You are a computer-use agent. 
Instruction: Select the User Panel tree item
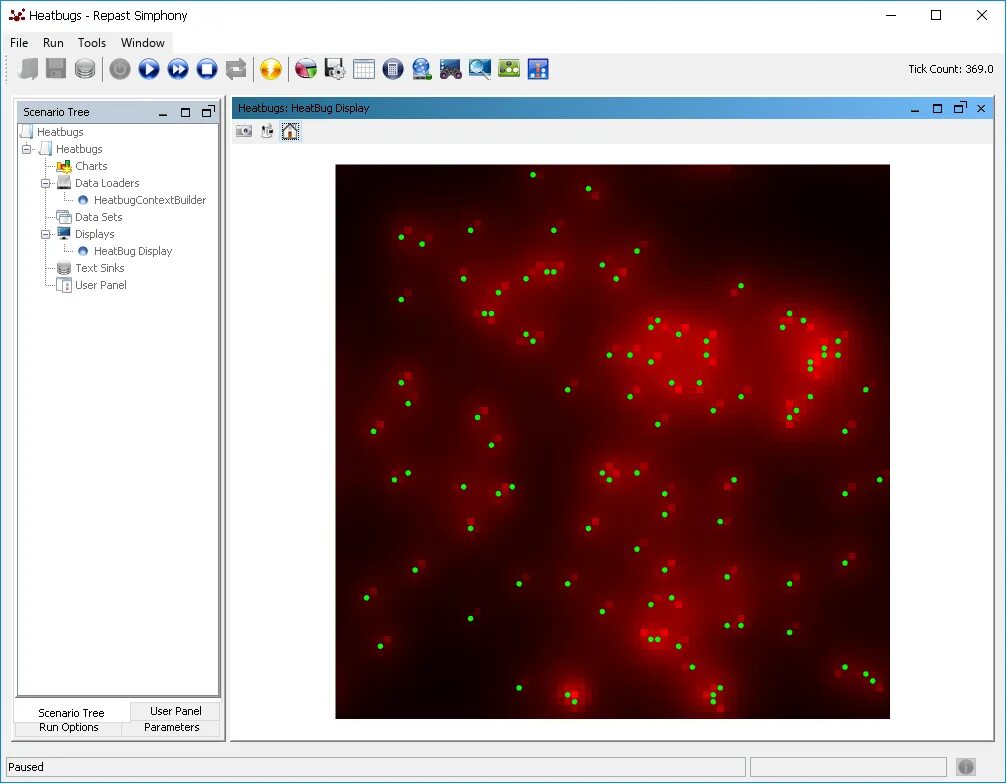pos(100,285)
